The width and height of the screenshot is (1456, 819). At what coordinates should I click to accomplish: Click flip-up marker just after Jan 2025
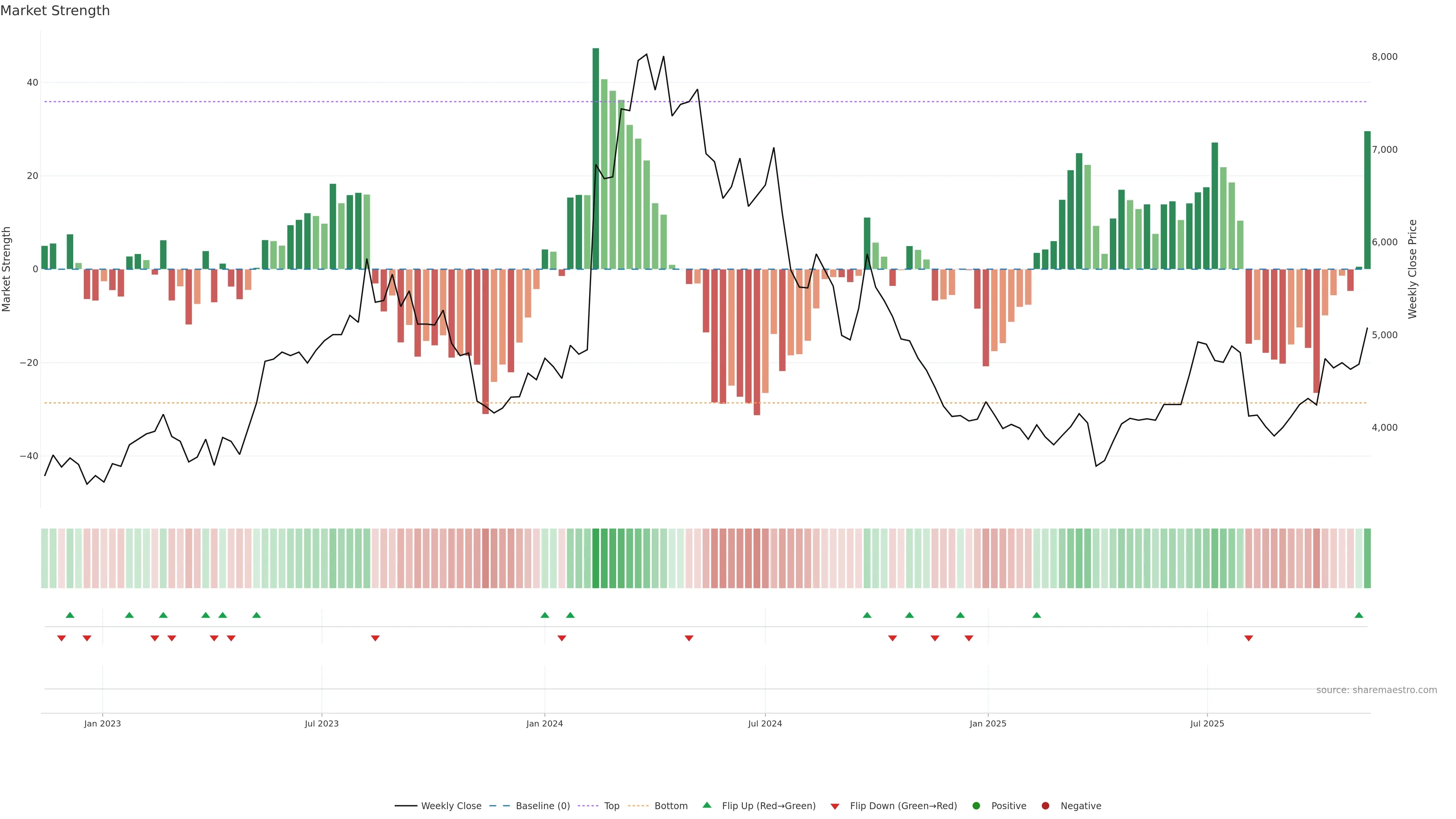1037,615
